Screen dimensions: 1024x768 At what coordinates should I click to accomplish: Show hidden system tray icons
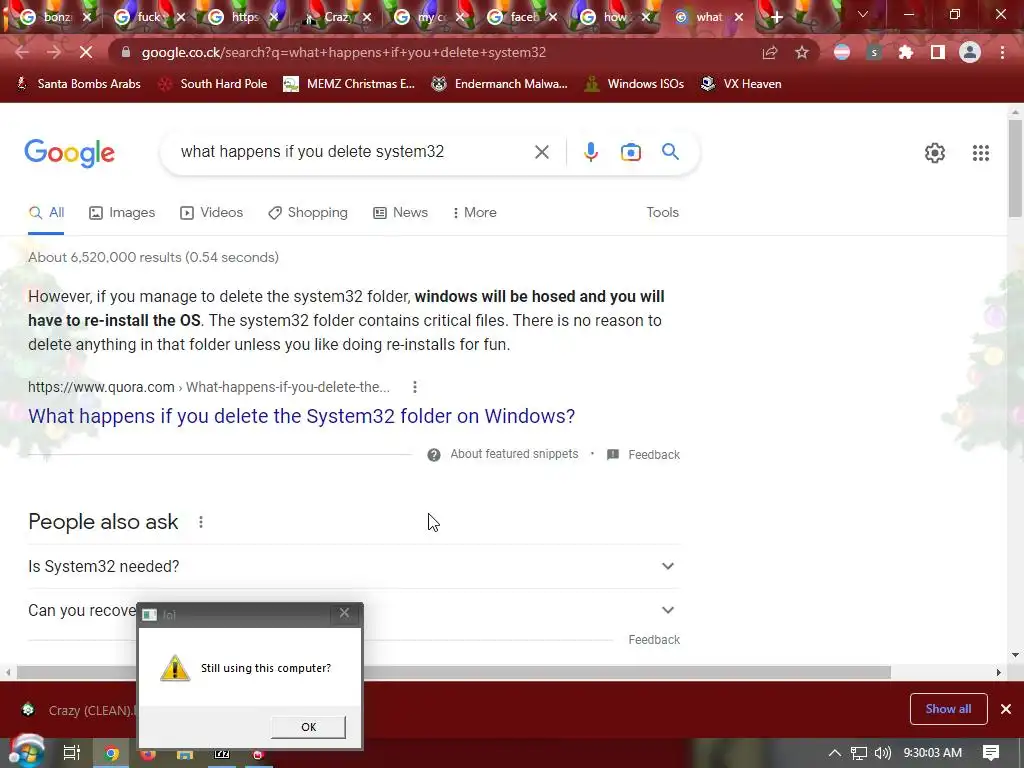click(835, 753)
